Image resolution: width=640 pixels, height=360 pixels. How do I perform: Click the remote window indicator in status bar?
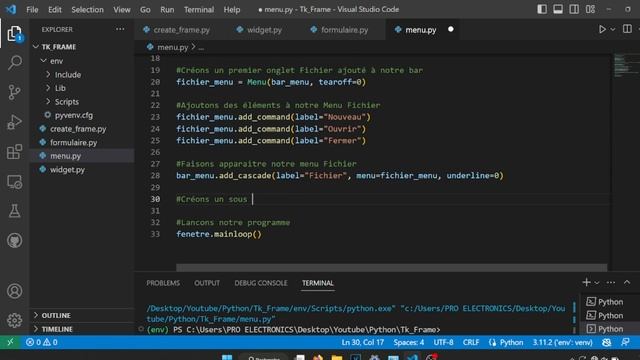pos(10,342)
